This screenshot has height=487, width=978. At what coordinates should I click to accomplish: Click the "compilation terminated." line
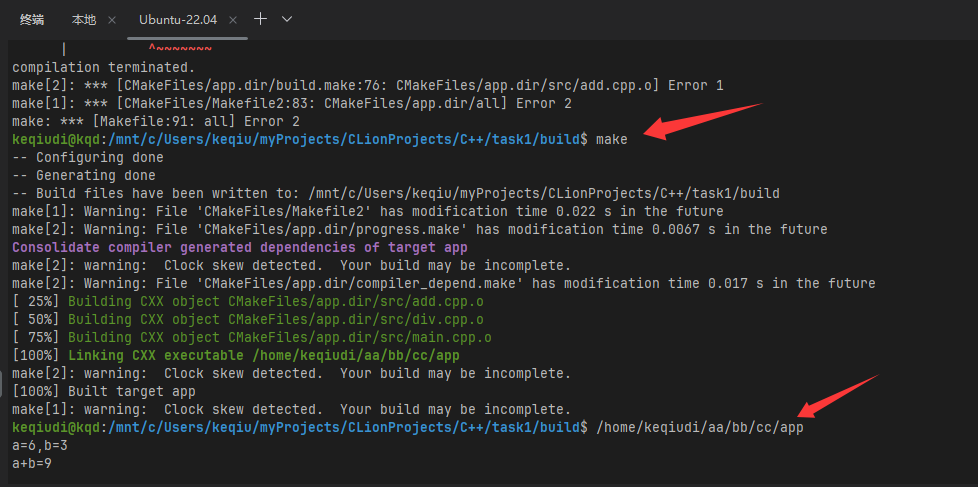88,68
